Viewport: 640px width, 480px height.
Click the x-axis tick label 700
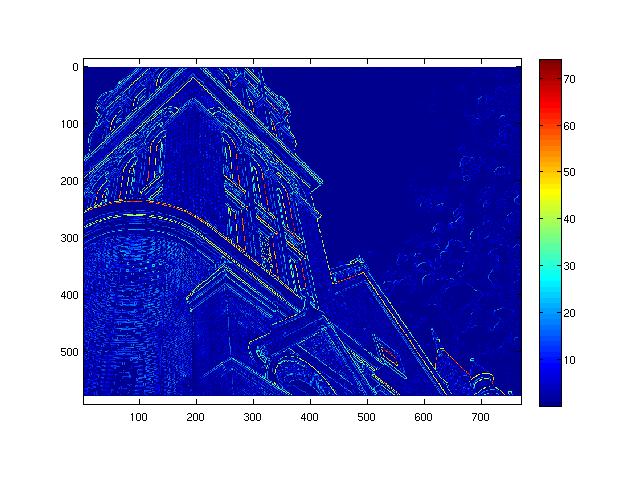(480, 417)
